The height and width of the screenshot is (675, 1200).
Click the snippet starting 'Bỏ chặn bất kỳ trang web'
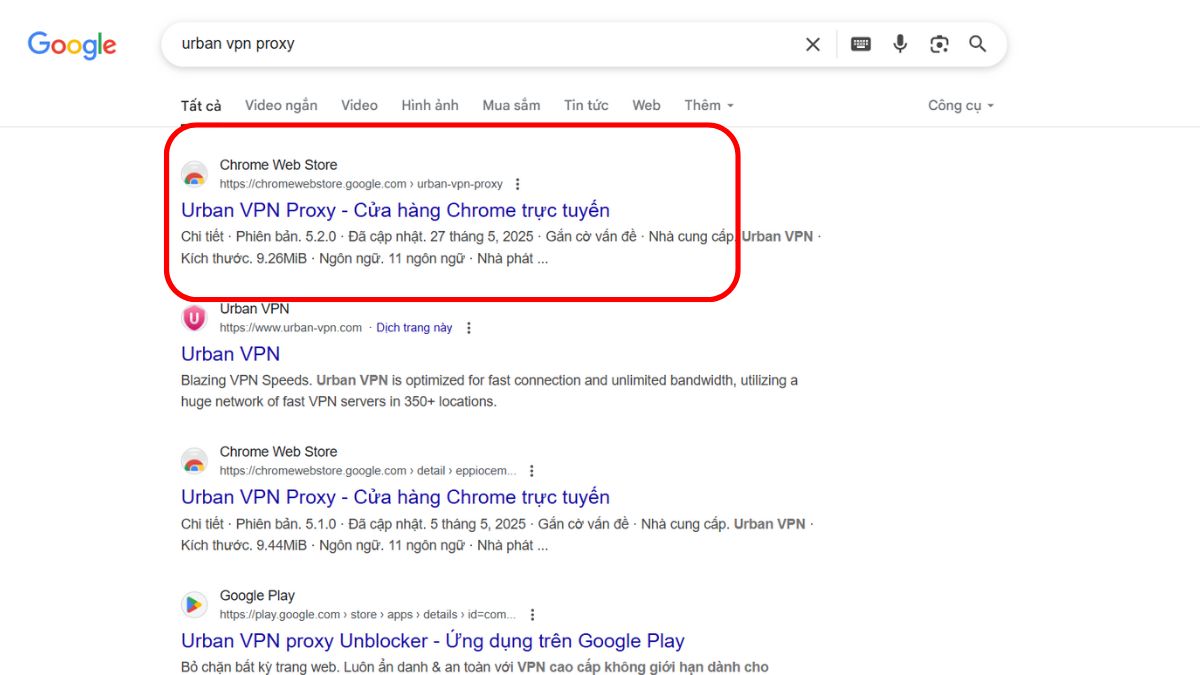pyautogui.click(x=475, y=666)
